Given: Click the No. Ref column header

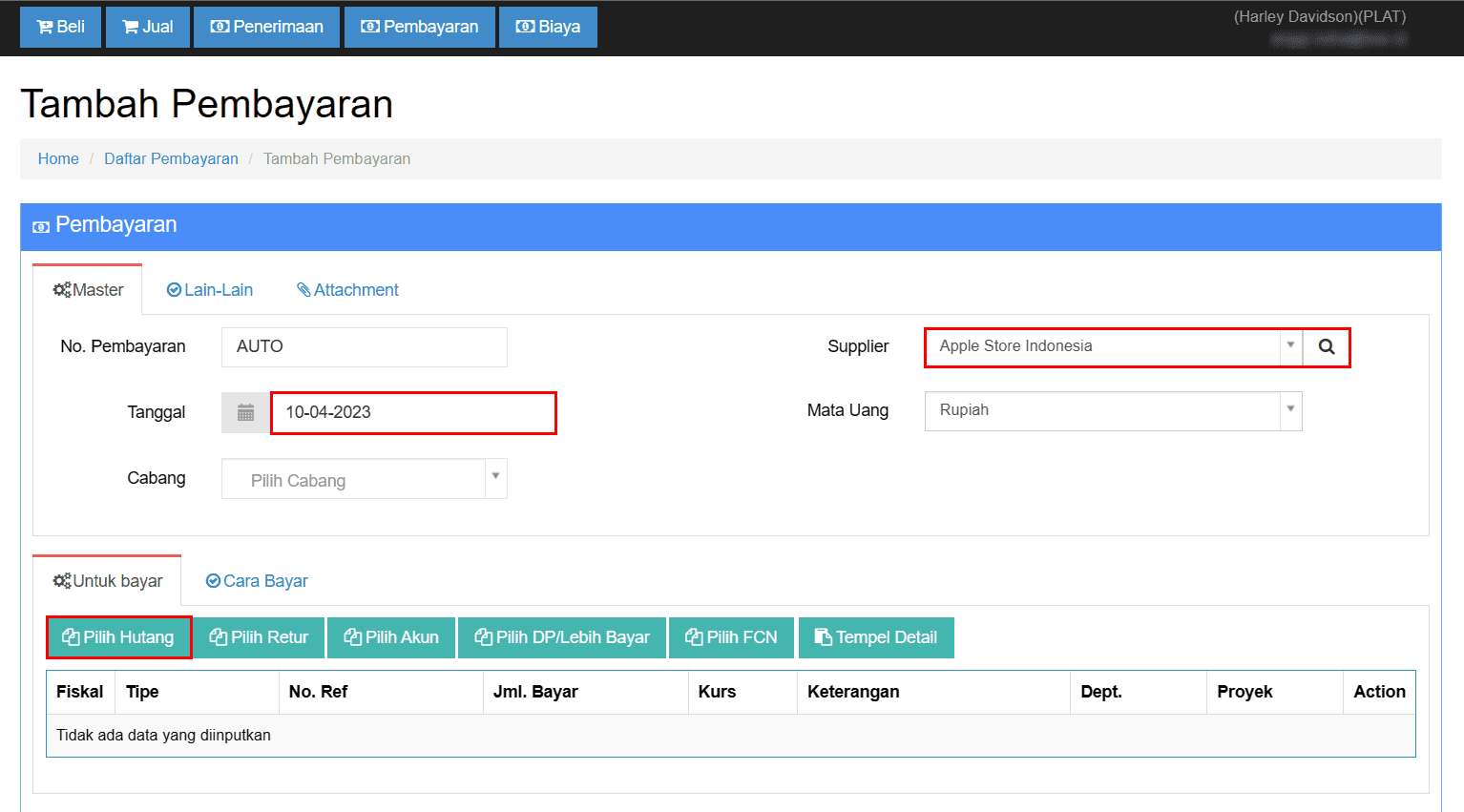Looking at the screenshot, I should 381,692.
